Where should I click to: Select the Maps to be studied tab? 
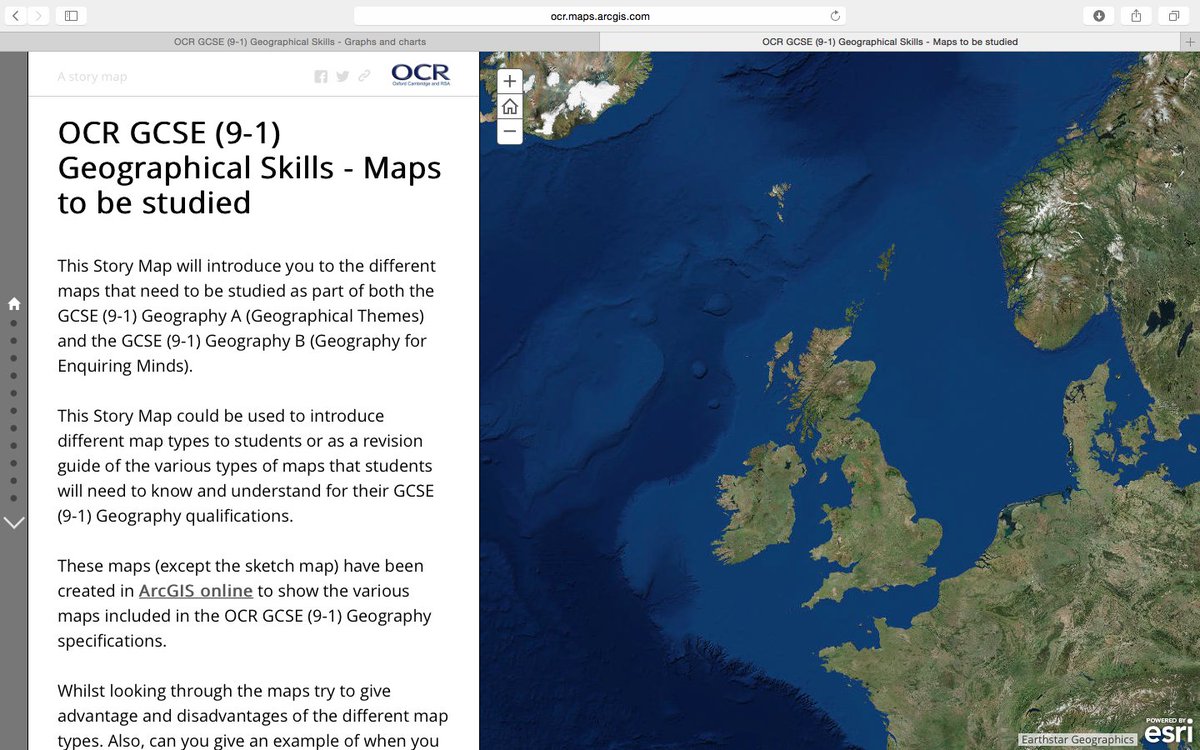pos(890,42)
